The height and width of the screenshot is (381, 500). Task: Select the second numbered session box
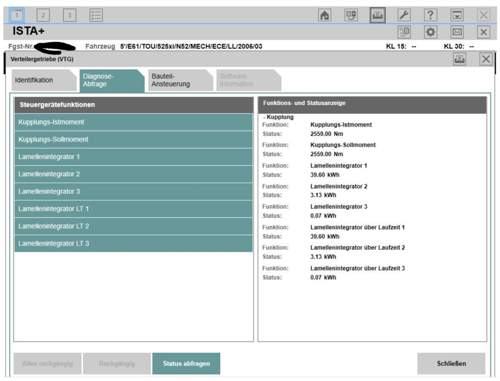(43, 15)
